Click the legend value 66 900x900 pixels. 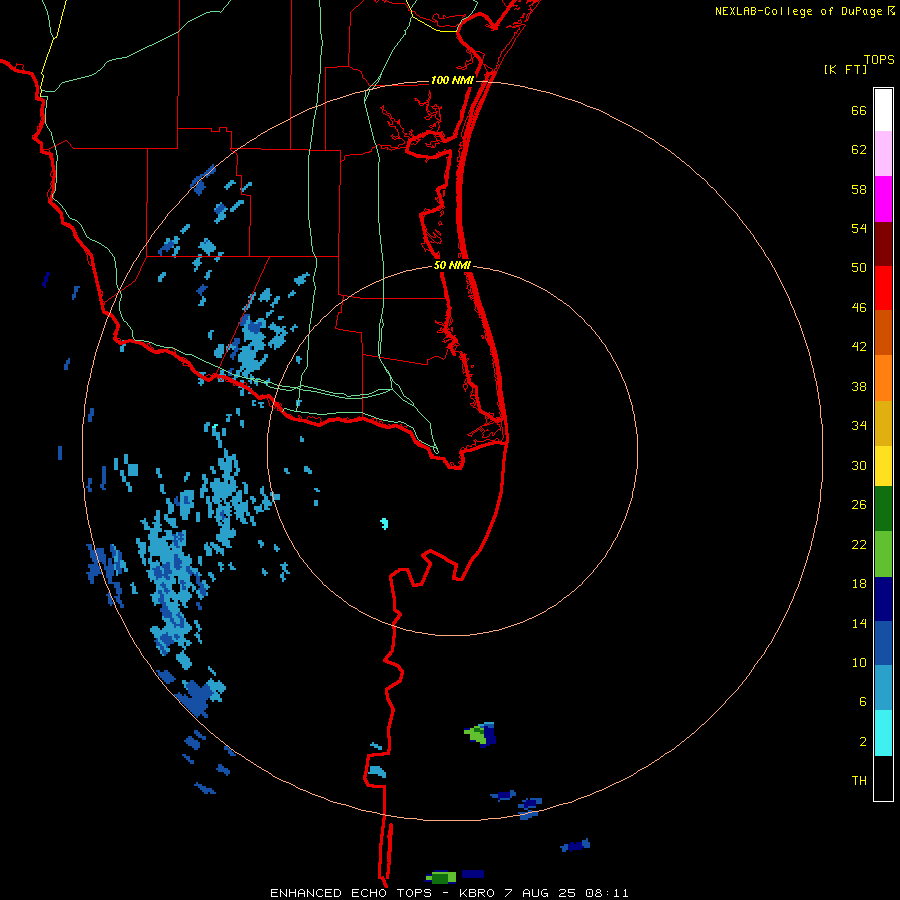coord(859,111)
